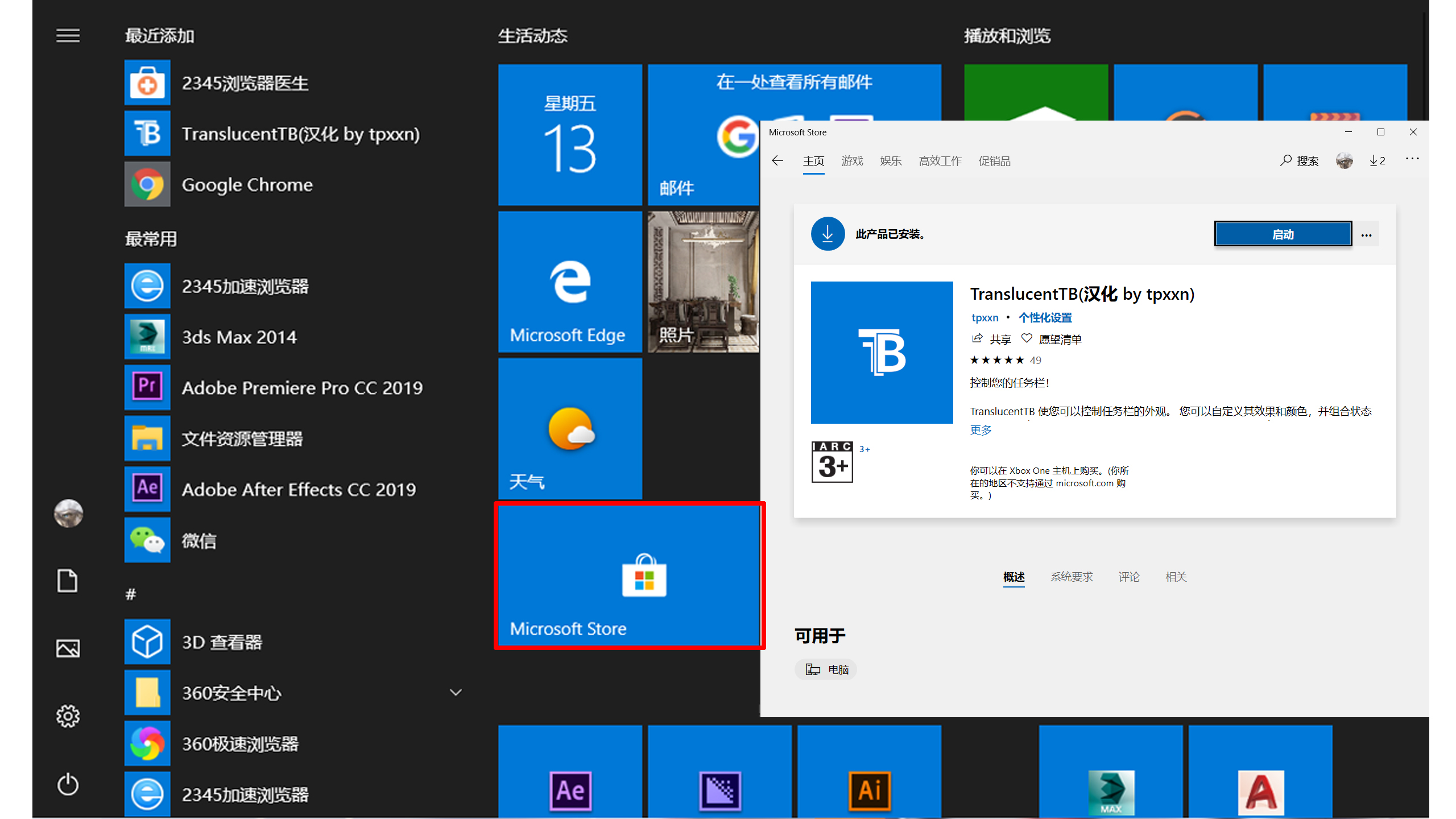
Task: Switch to the 高效工作 tab in Store
Action: (x=940, y=161)
